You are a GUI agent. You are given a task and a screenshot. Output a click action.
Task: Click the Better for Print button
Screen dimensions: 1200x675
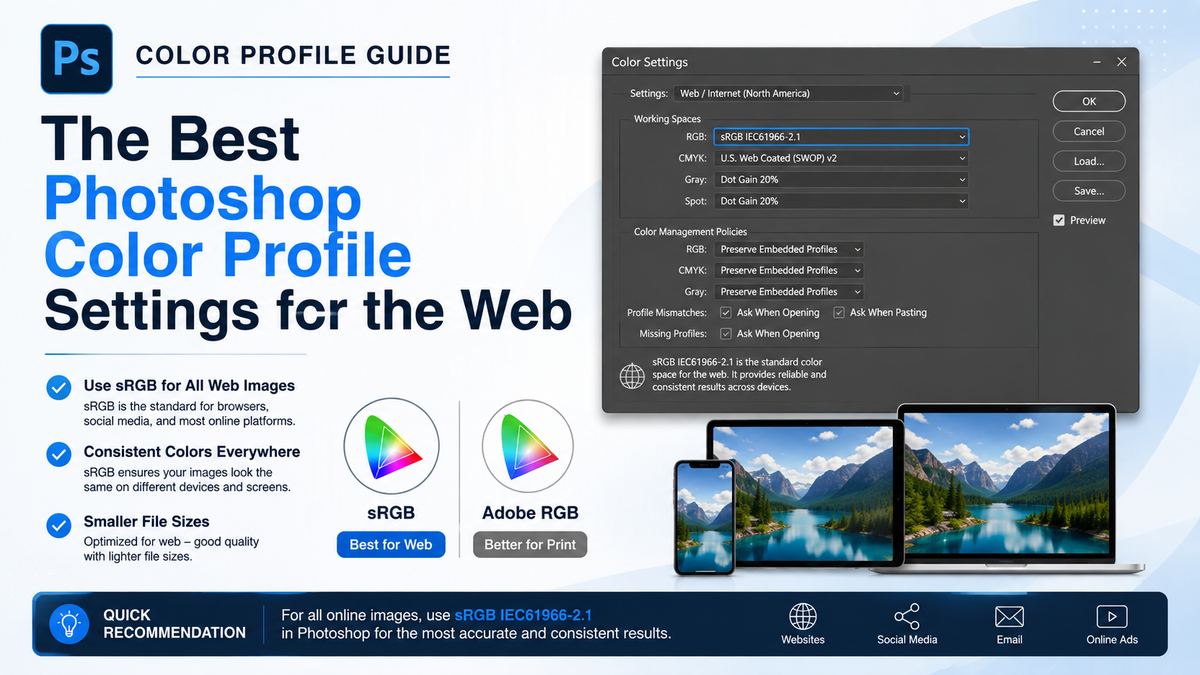(530, 544)
